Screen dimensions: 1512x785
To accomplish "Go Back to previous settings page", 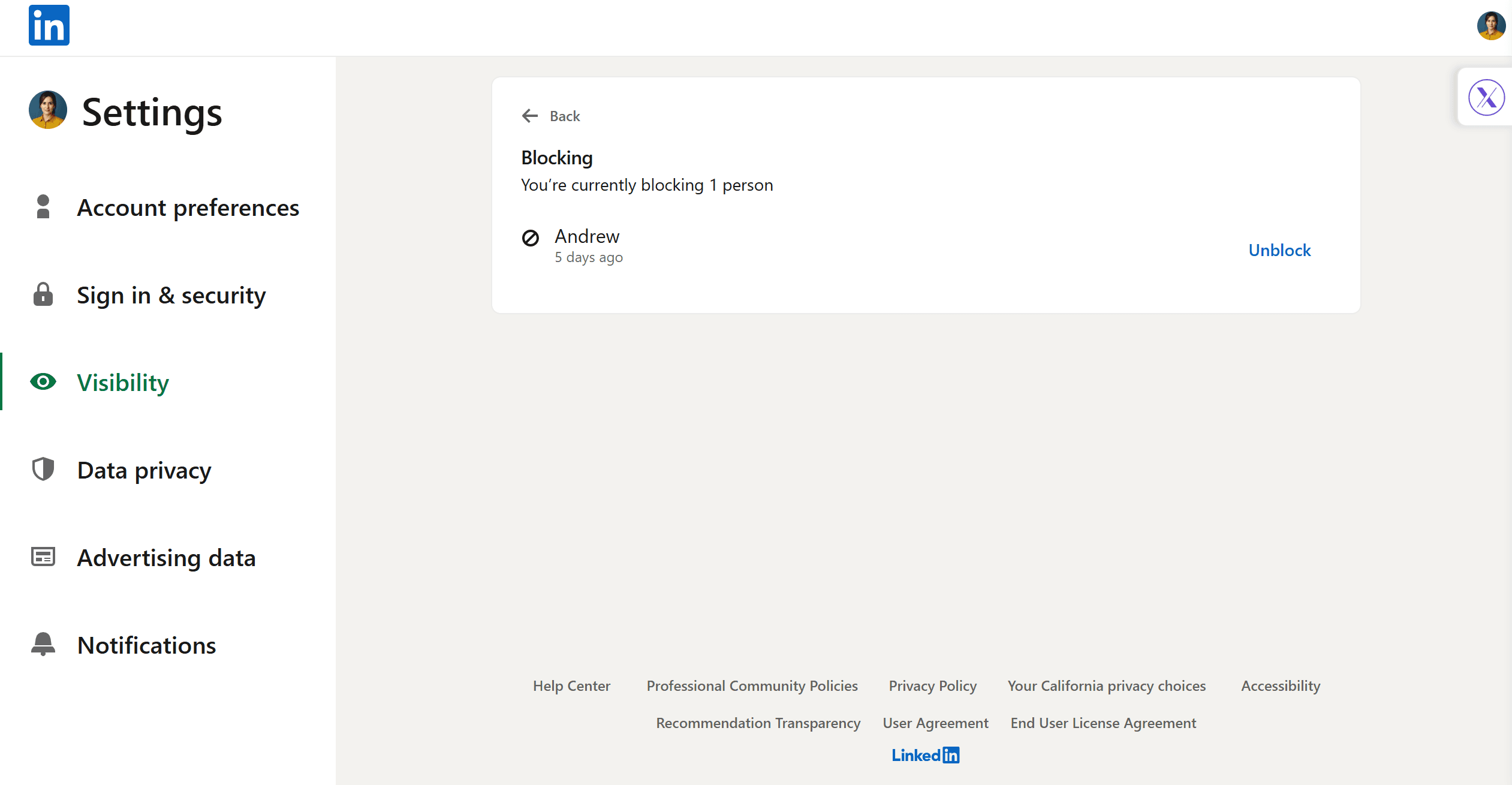I will pos(564,116).
